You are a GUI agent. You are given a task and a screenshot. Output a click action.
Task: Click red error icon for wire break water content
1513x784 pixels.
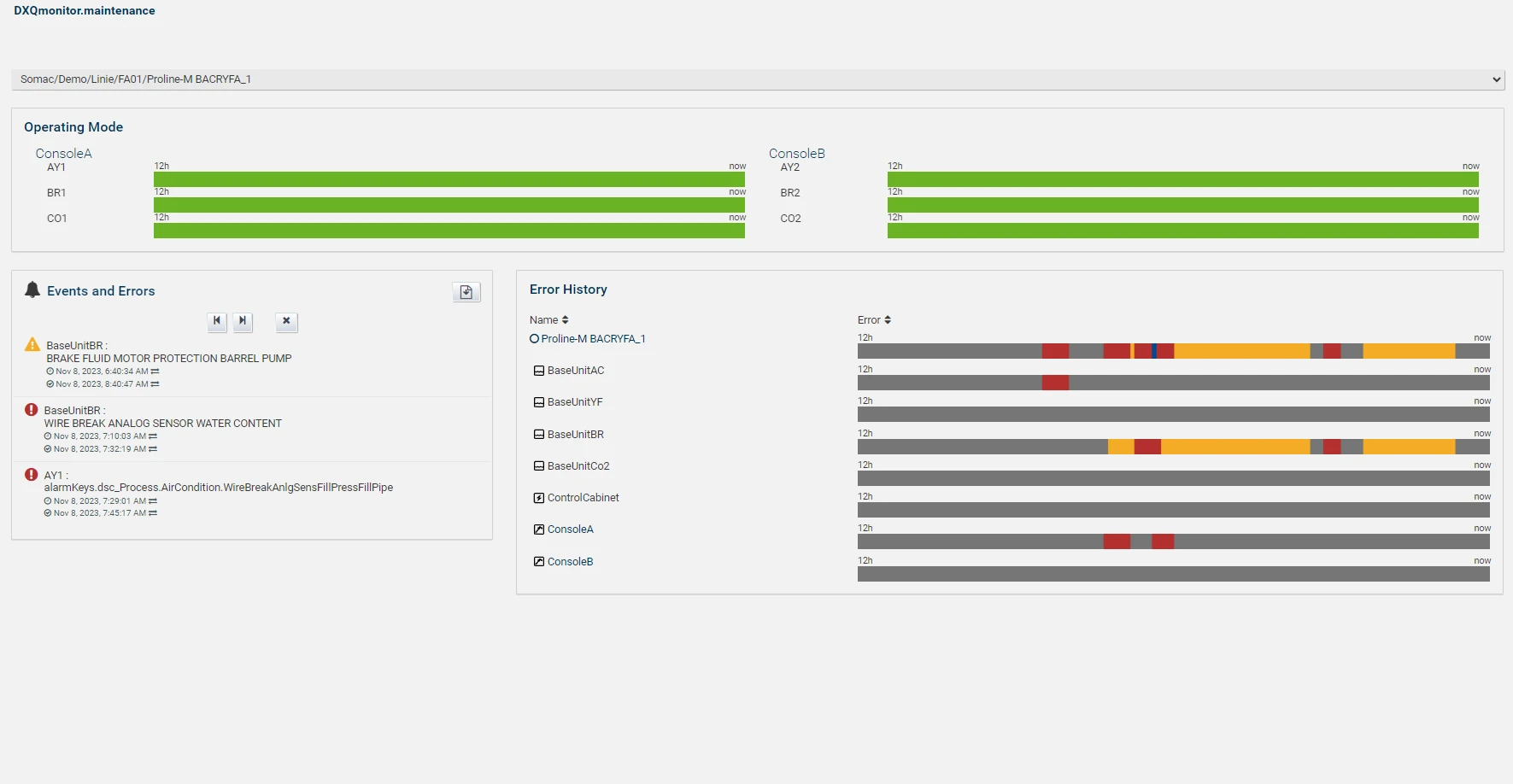pyautogui.click(x=32, y=410)
